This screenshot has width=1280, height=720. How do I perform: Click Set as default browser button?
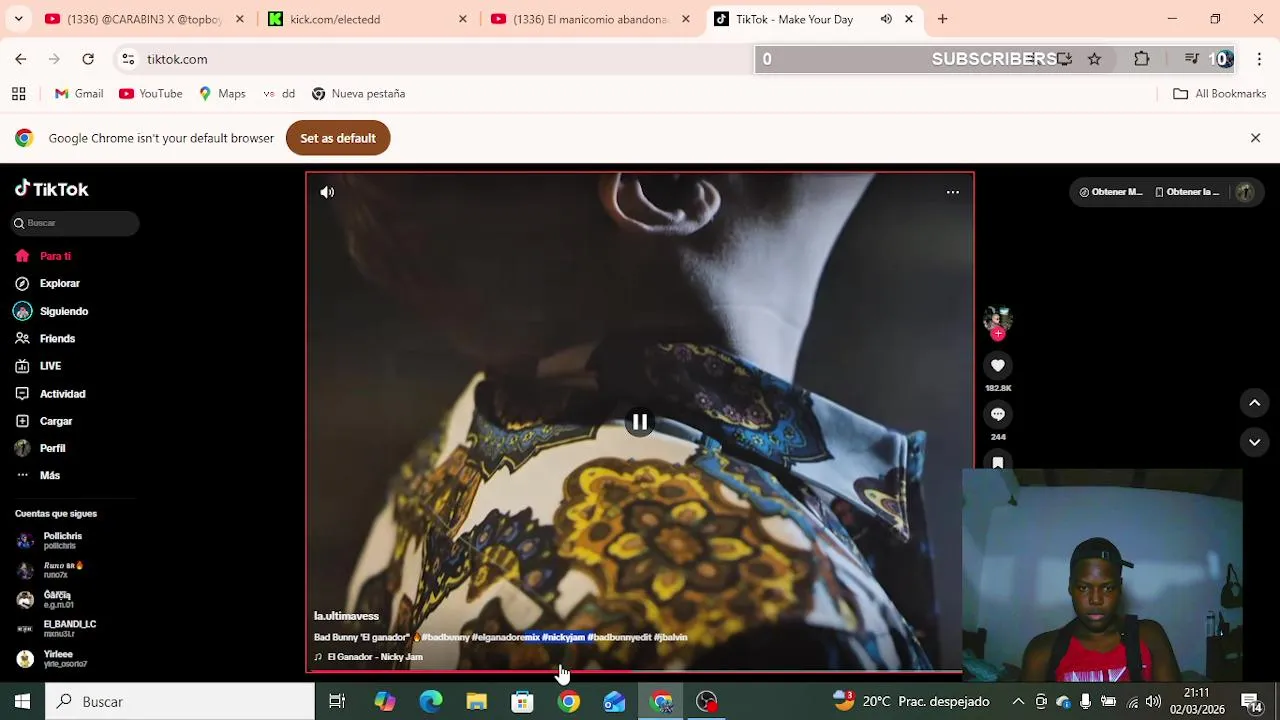point(338,138)
